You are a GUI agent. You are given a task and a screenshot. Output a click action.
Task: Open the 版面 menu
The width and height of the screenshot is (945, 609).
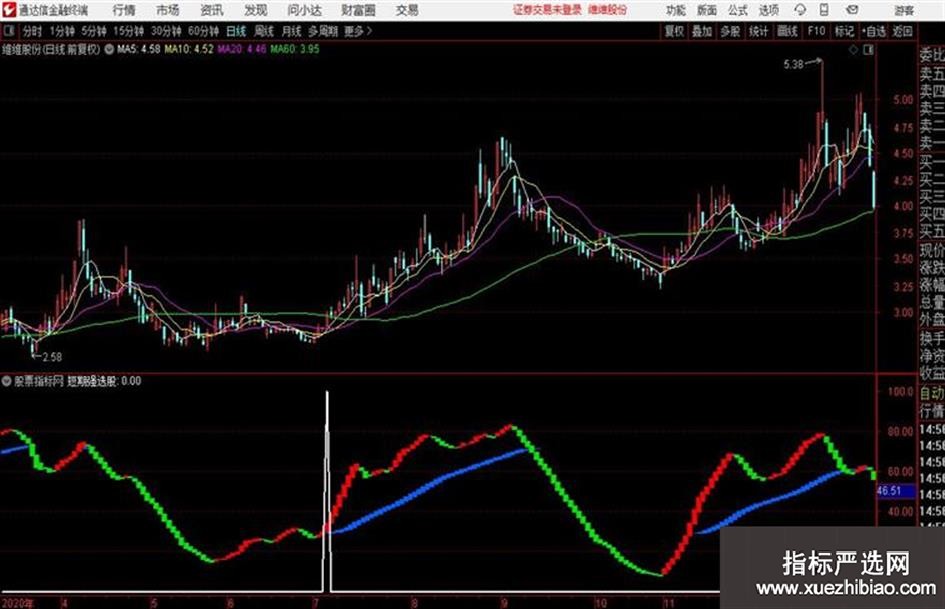[707, 10]
